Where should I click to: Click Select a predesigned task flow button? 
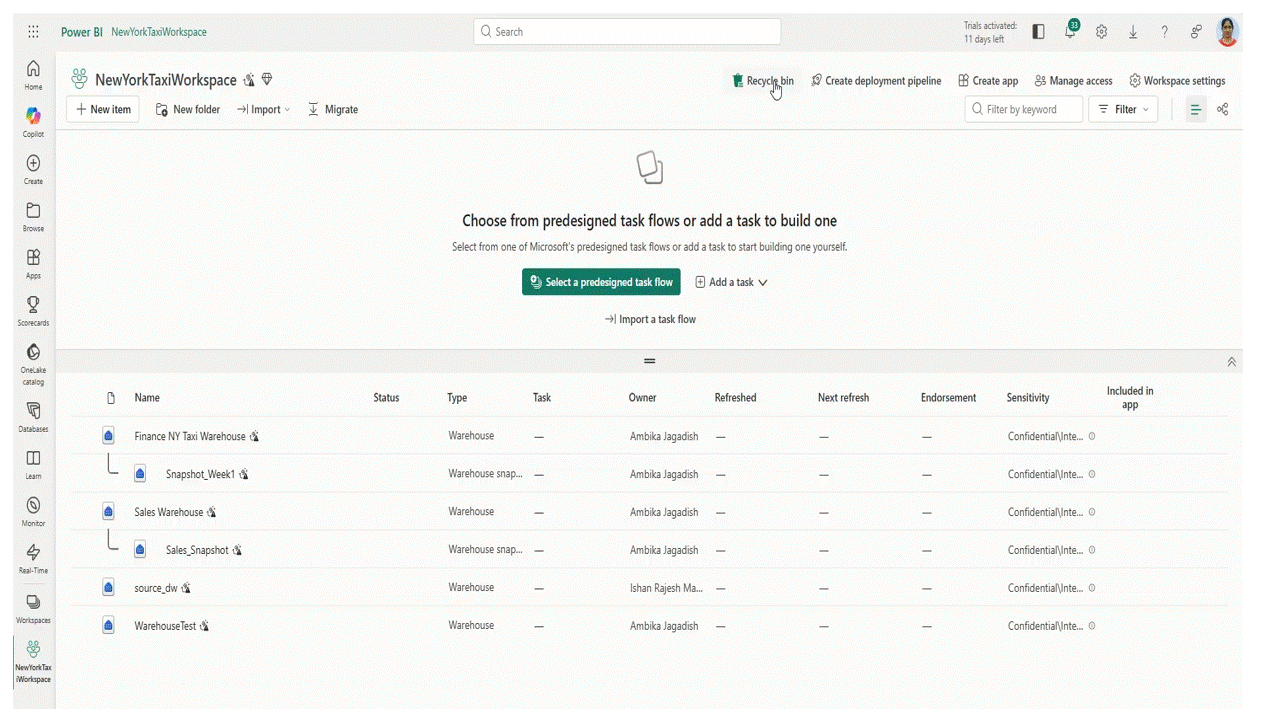[601, 282]
